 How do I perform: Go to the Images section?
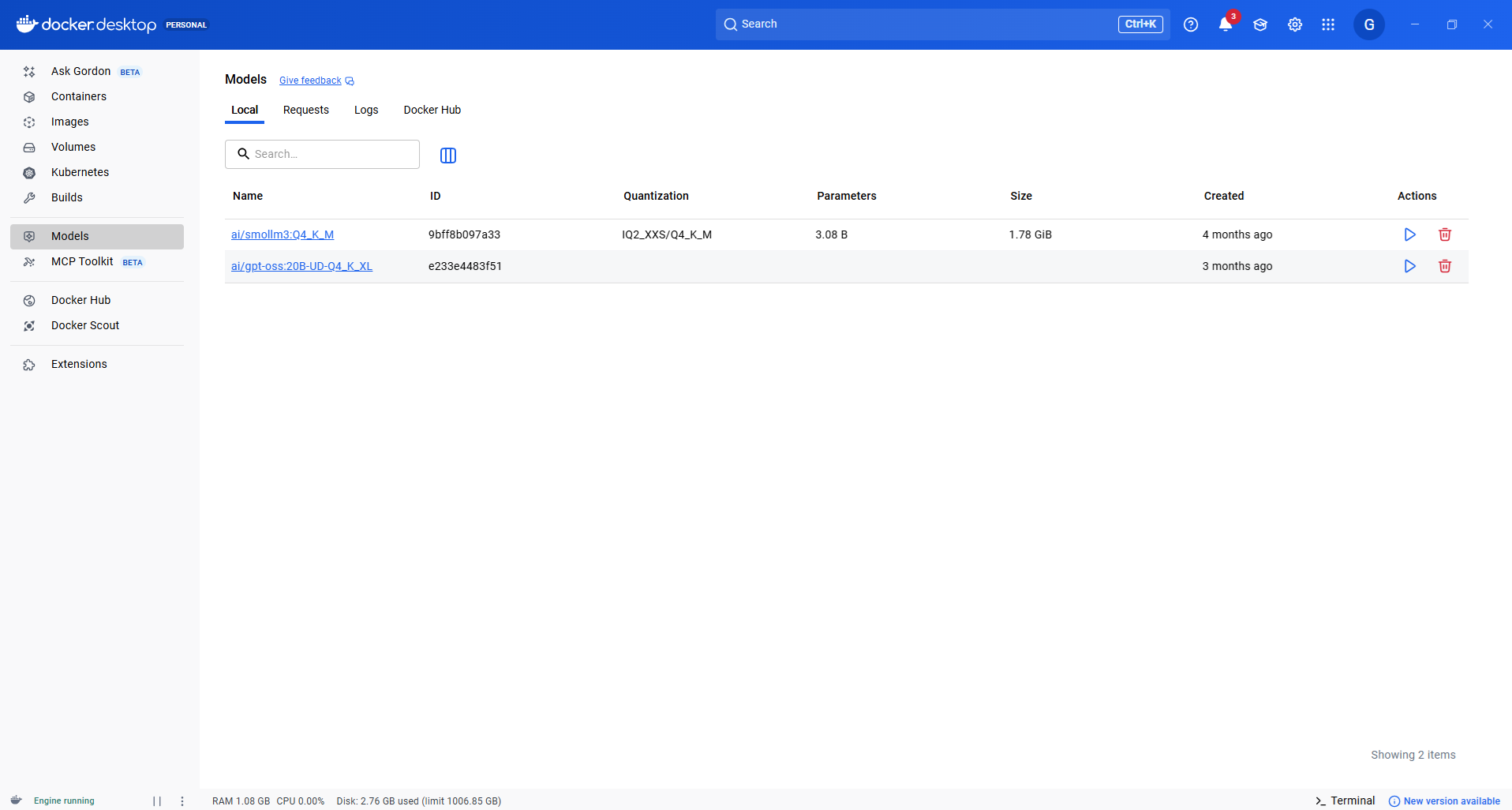coord(96,122)
